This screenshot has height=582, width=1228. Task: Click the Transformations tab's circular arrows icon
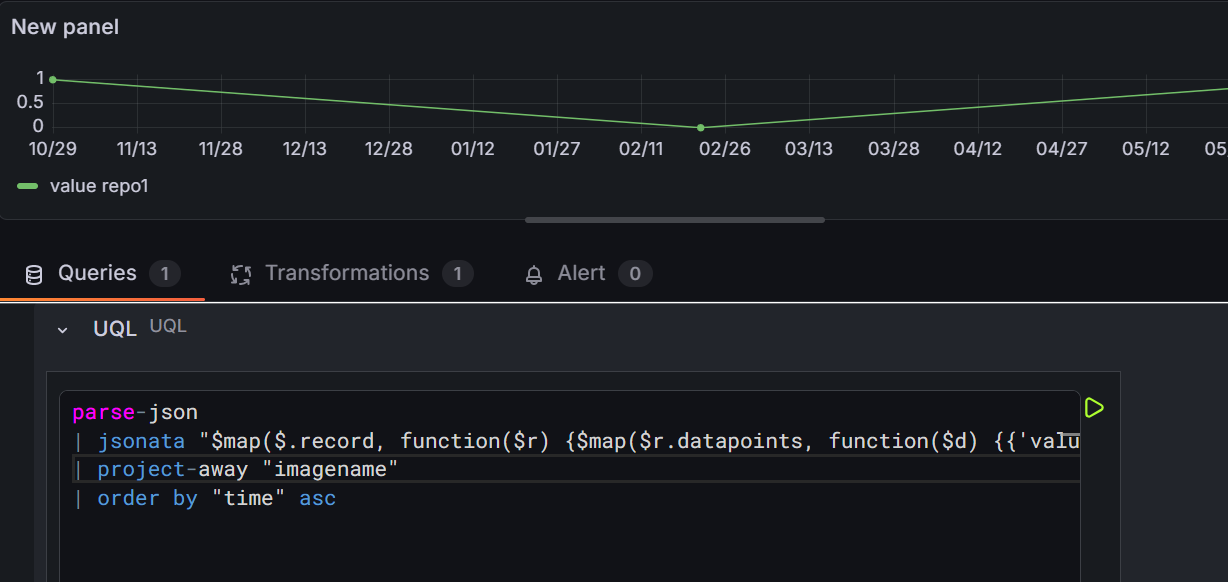coord(240,275)
